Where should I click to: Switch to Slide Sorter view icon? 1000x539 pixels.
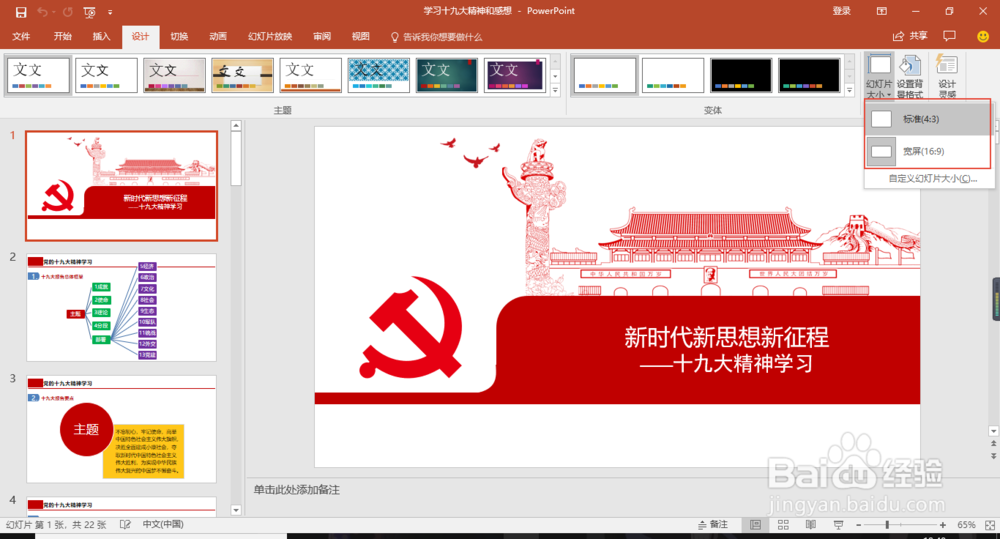783,524
